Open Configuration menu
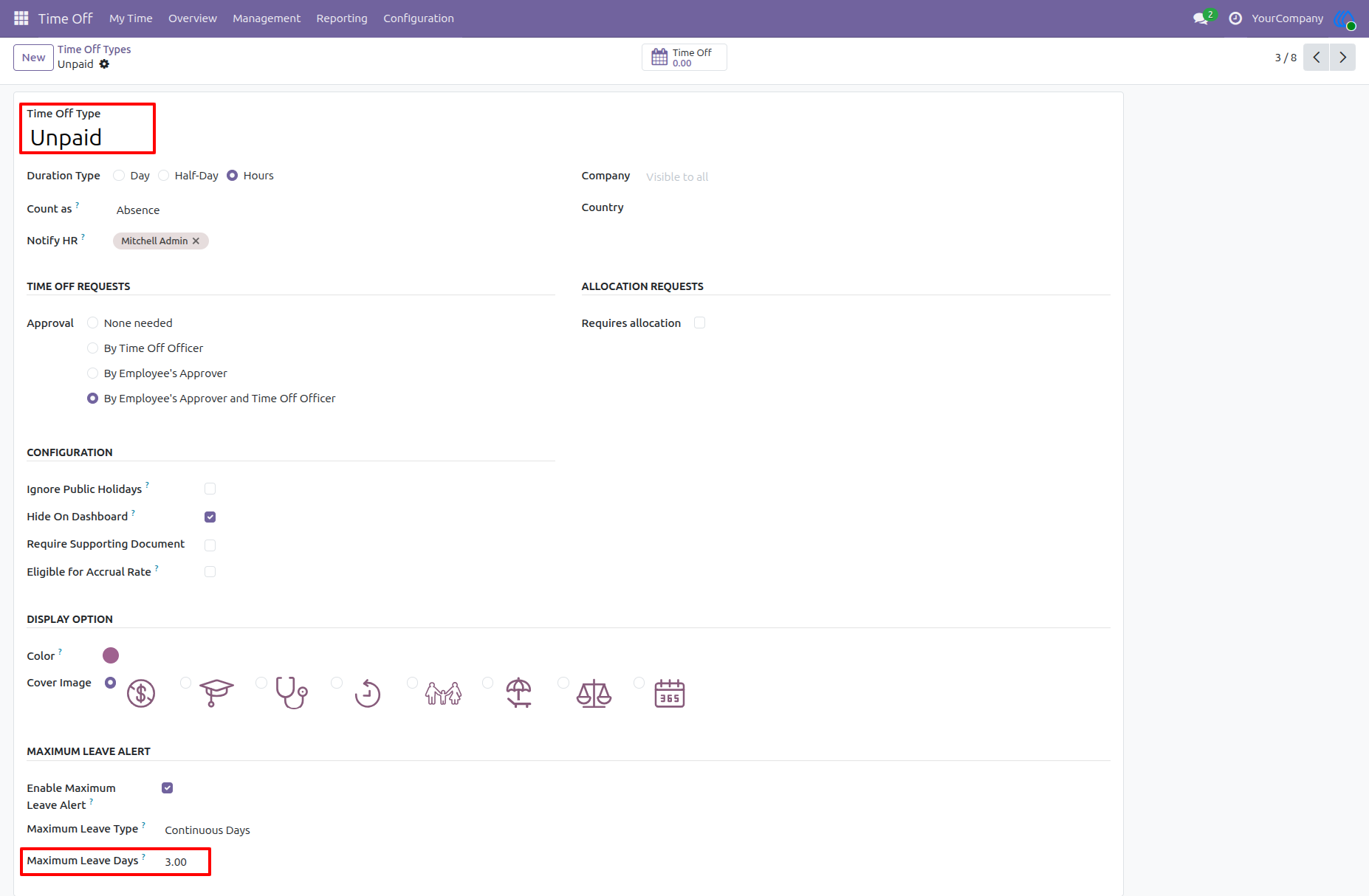 tap(419, 18)
